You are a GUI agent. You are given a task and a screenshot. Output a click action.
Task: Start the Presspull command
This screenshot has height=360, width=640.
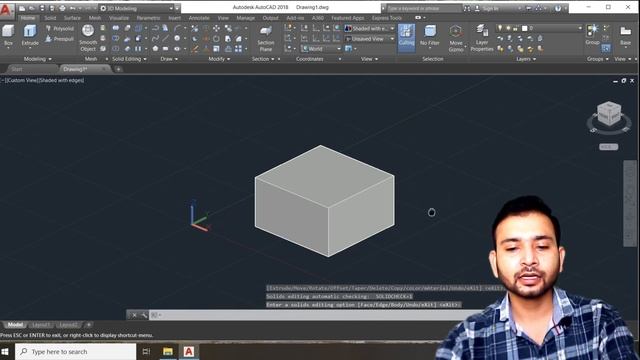tap(59, 39)
